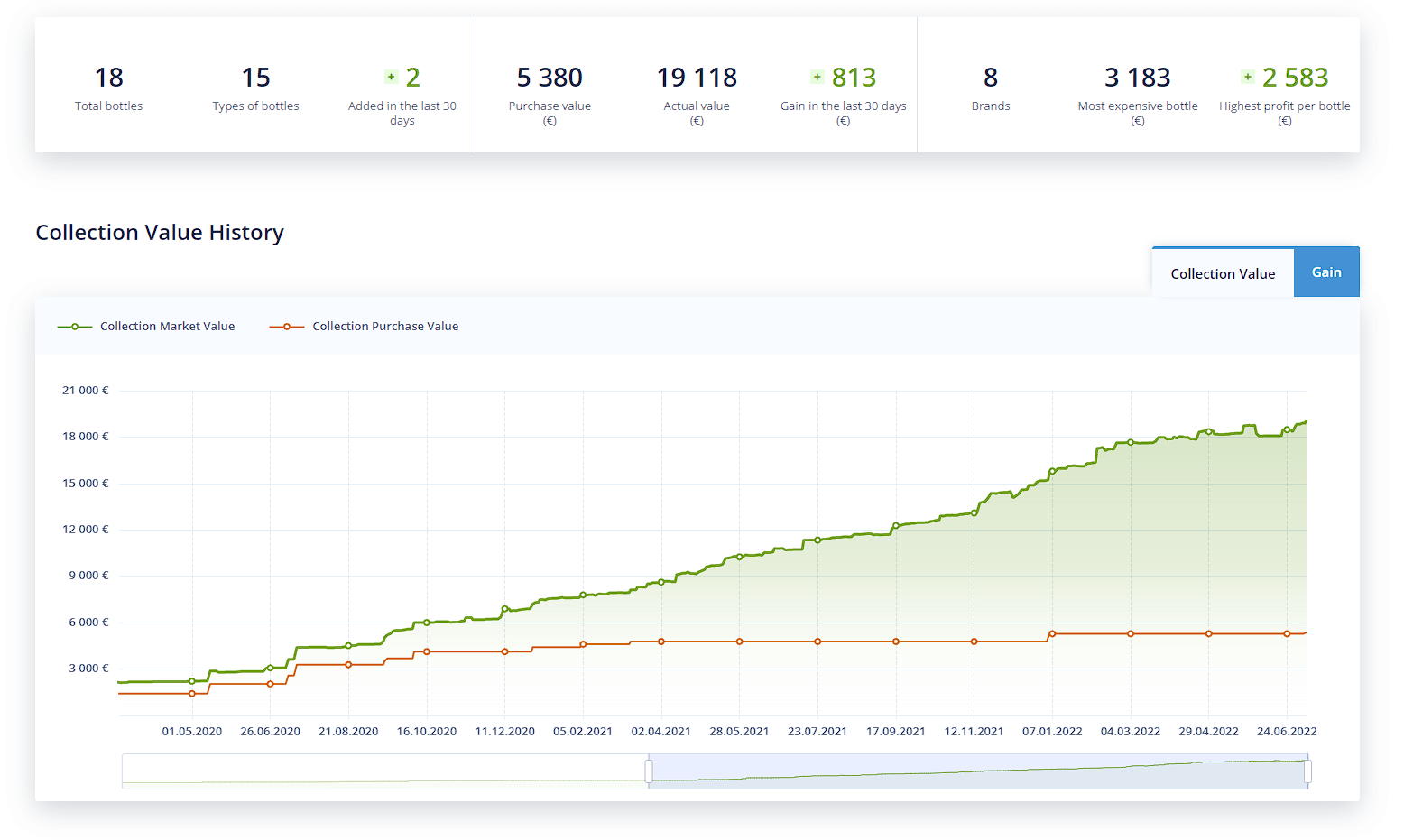
Task: Click purchase value marker at 01.05.2020
Action: [x=192, y=694]
